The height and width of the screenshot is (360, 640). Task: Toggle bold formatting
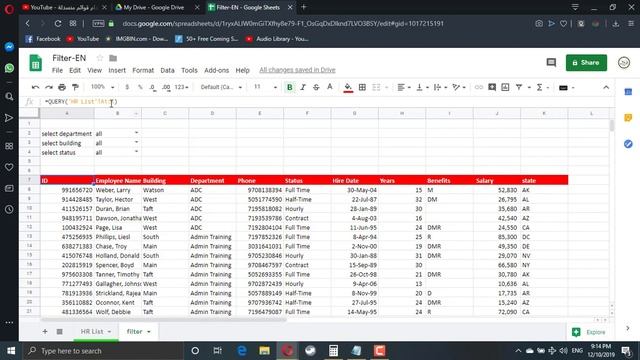[289, 87]
